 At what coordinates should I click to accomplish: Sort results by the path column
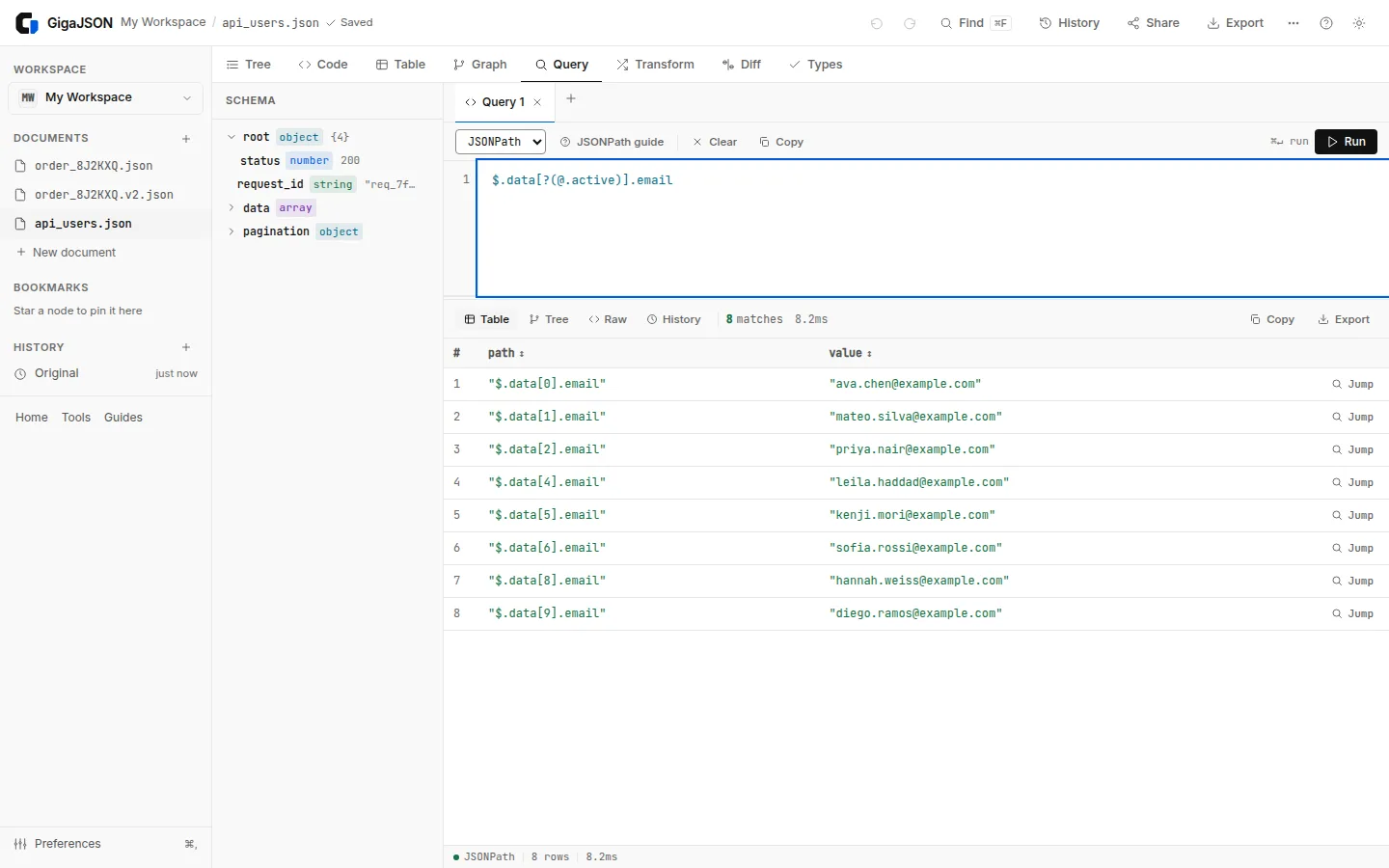tap(506, 353)
